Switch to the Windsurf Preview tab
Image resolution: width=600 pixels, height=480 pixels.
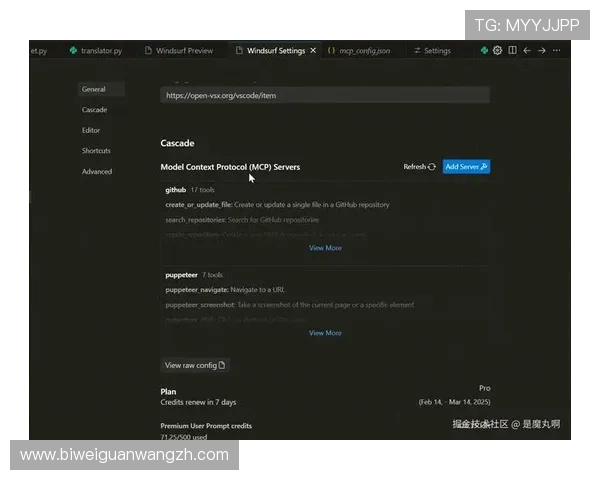(179, 51)
